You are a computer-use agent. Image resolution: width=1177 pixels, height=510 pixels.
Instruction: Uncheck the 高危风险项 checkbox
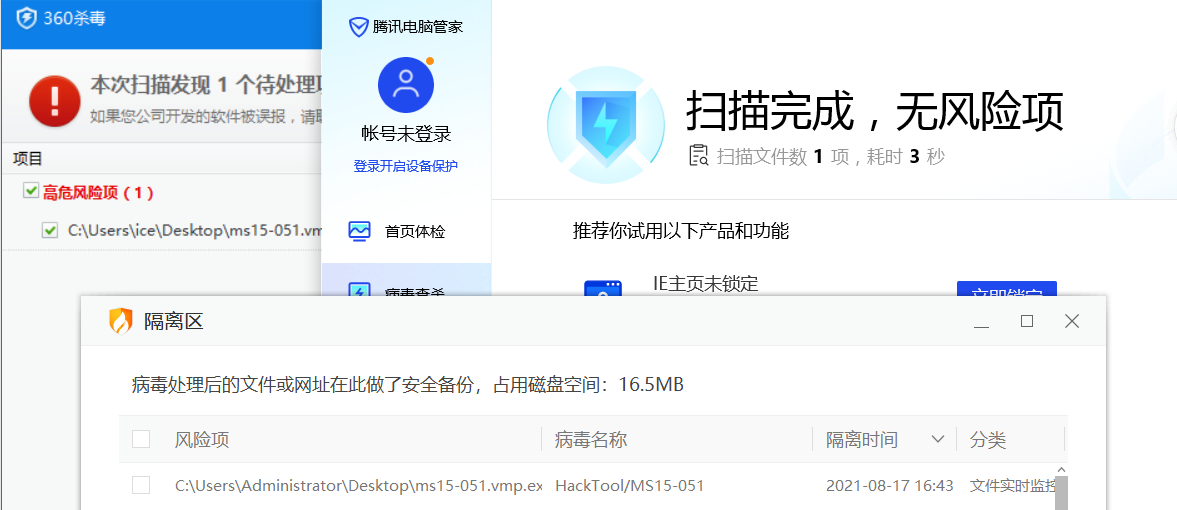click(x=31, y=192)
